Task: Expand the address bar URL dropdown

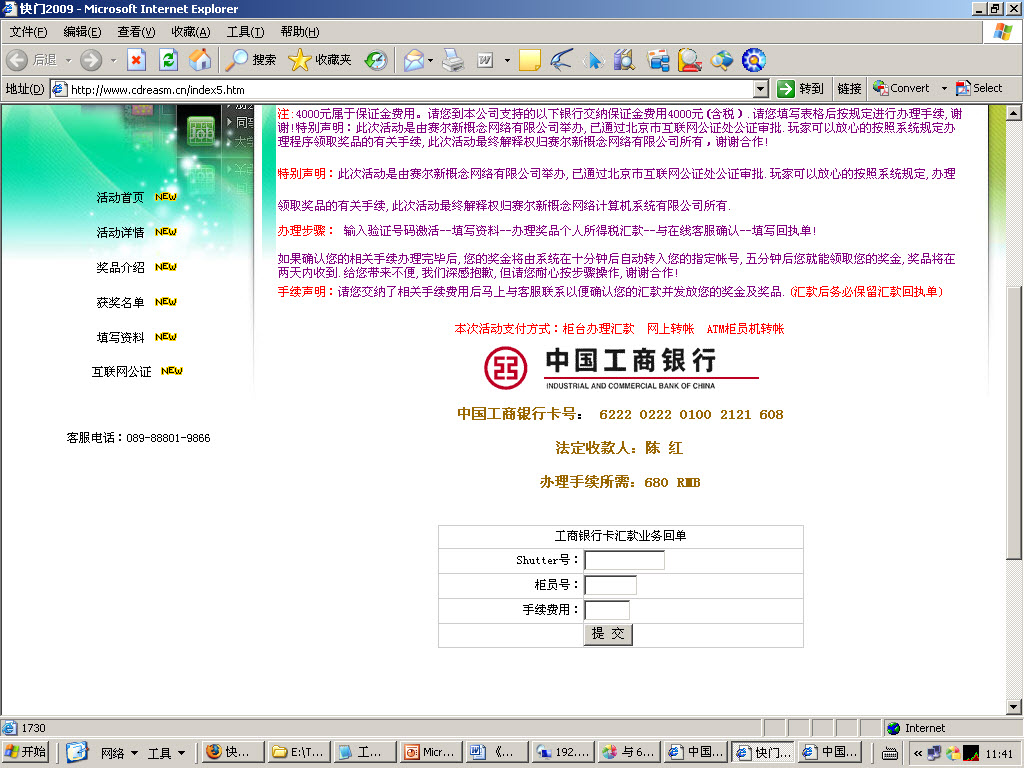Action: pyautogui.click(x=760, y=89)
